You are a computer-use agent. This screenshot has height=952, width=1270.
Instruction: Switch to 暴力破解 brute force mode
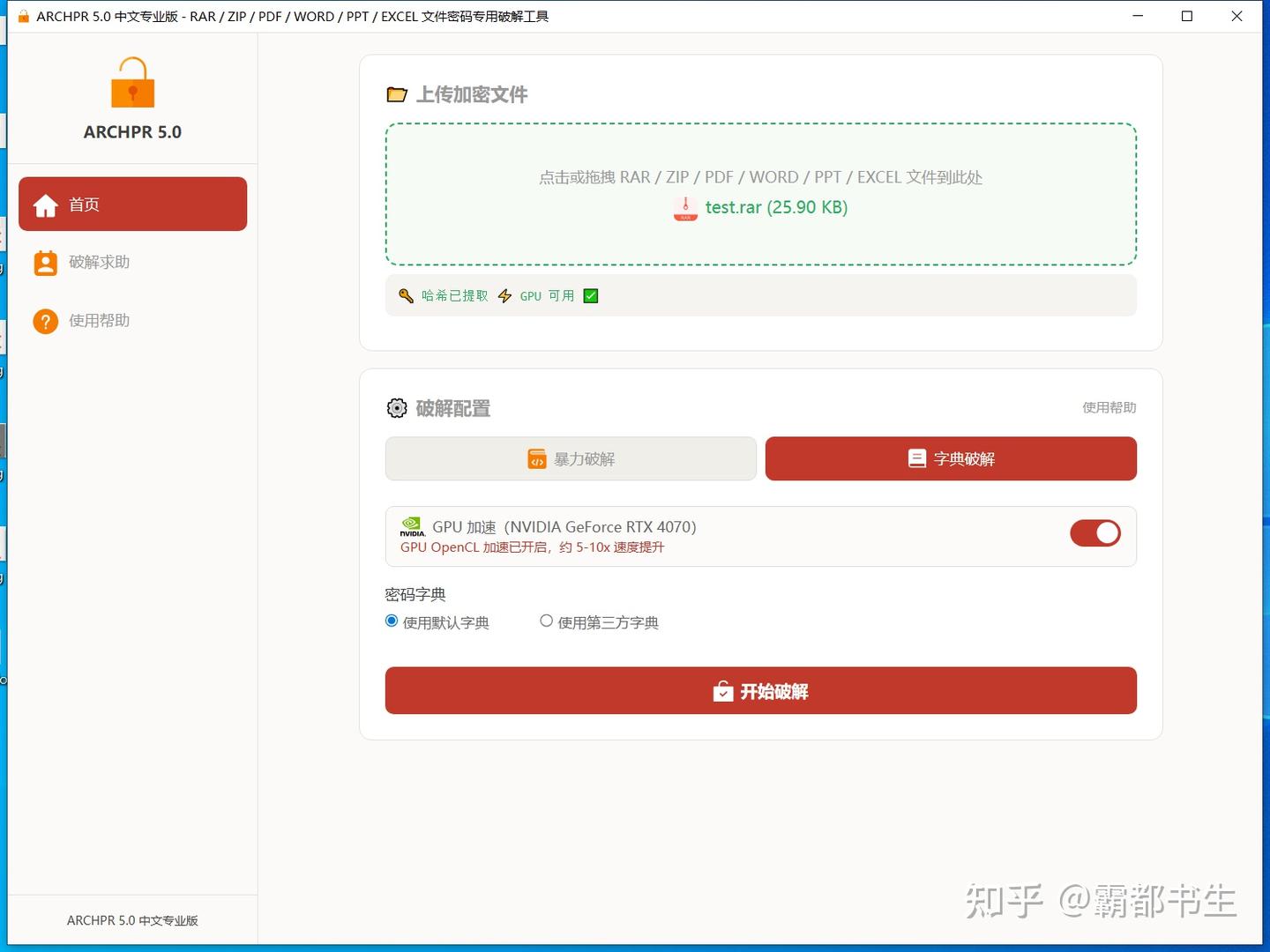click(x=571, y=458)
